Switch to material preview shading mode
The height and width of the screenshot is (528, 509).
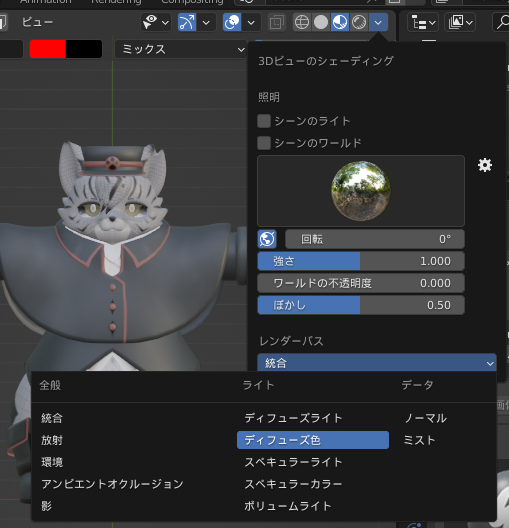[x=340, y=22]
